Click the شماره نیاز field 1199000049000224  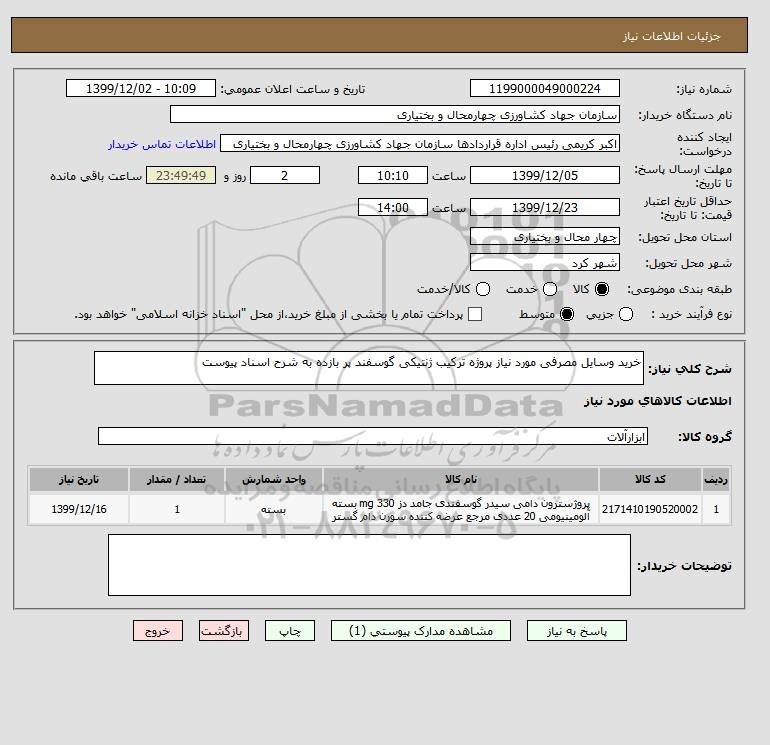(545, 88)
